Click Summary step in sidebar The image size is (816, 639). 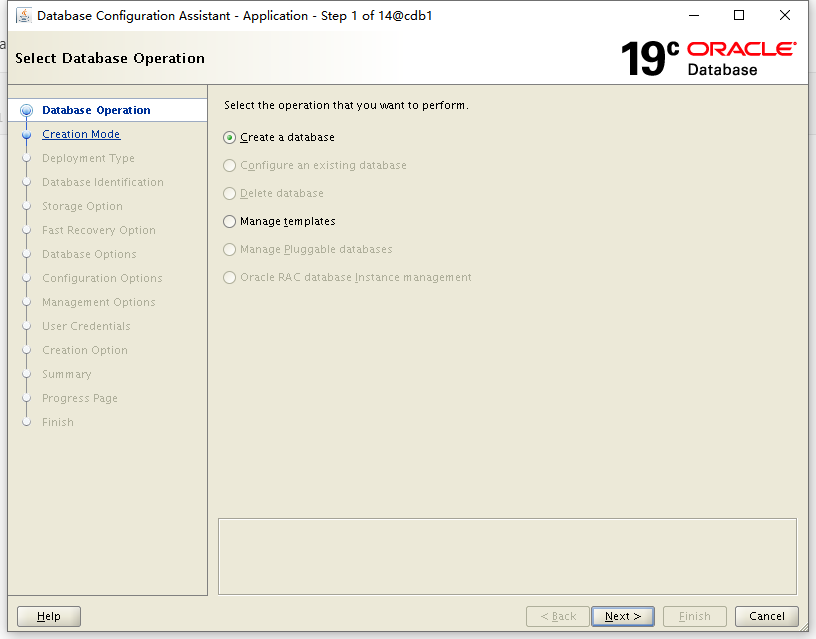tap(67, 374)
